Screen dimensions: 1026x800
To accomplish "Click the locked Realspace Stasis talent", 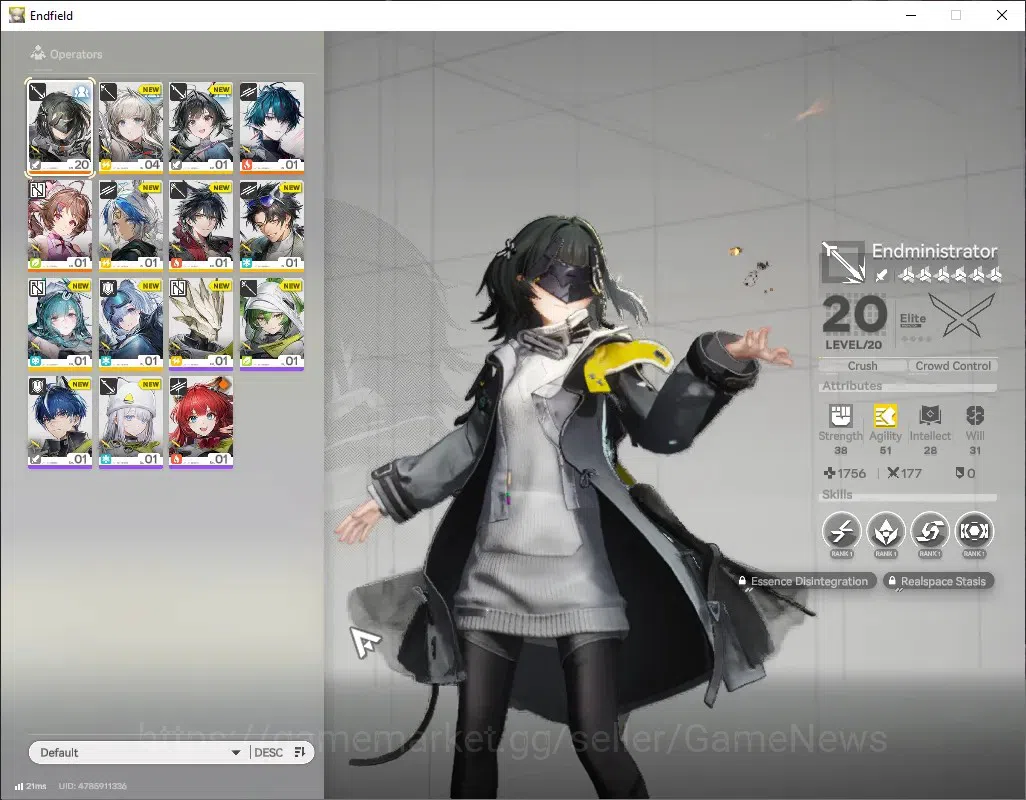I will pos(938,581).
